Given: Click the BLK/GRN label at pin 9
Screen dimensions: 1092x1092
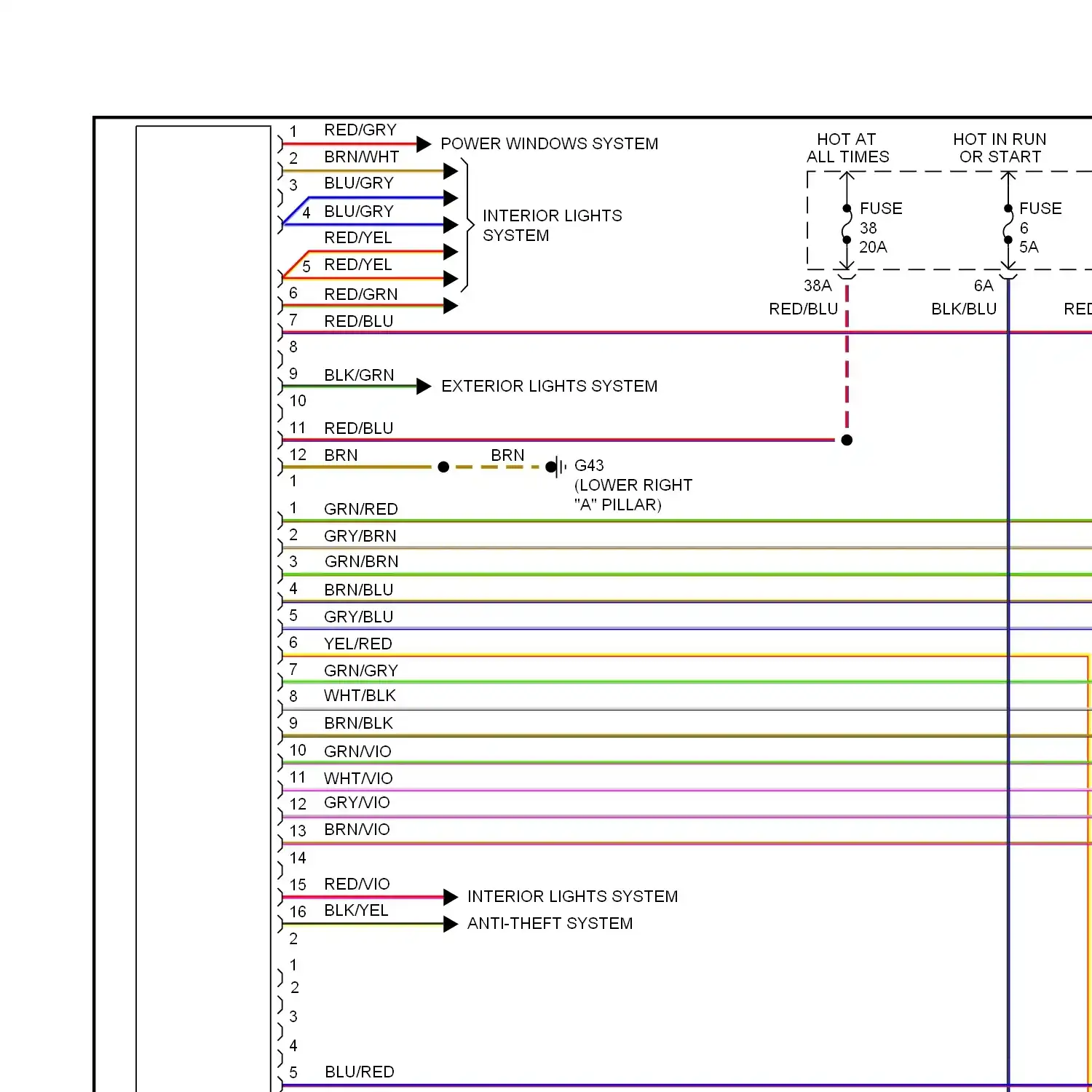Looking at the screenshot, I should click(359, 375).
